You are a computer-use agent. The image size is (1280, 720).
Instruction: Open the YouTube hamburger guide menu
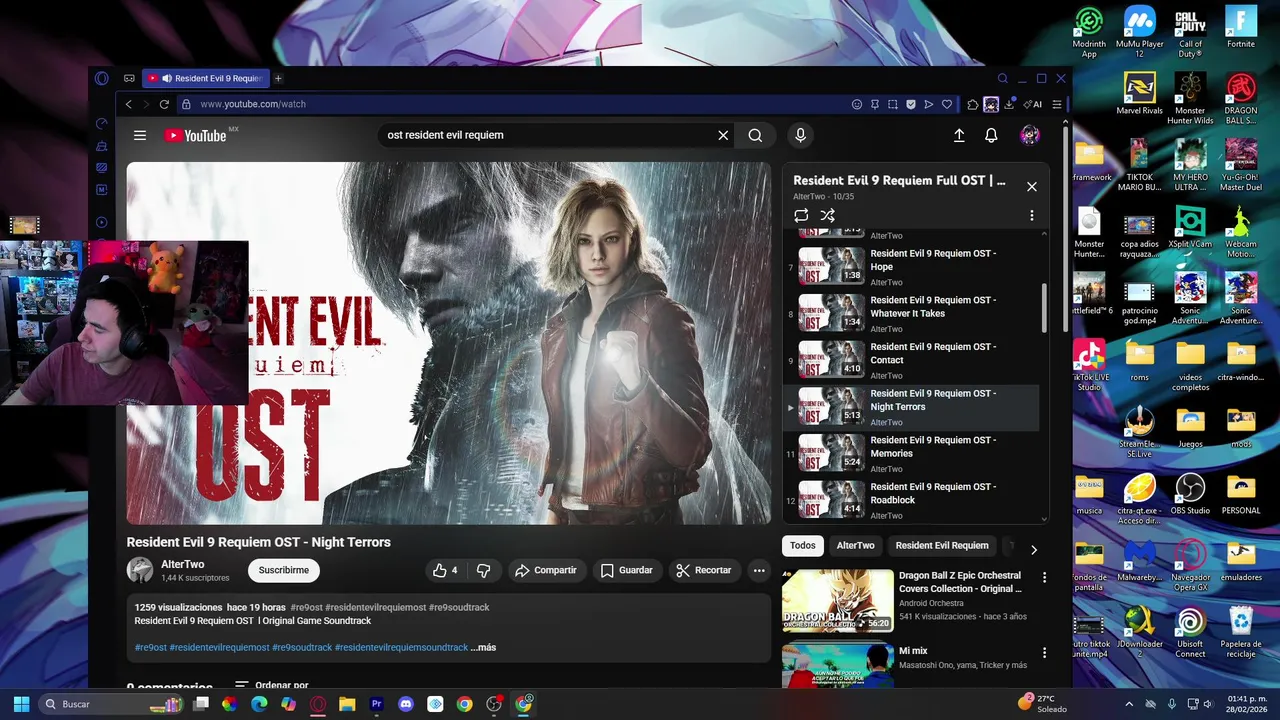pos(140,135)
